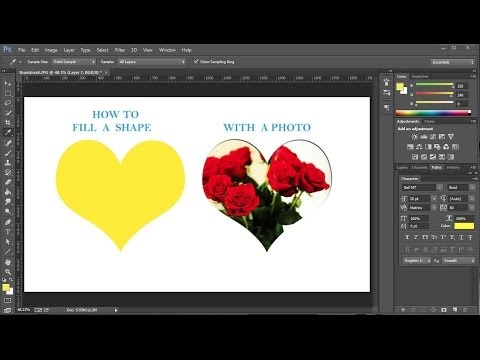
Task: Open the Image menu
Action: 51,50
